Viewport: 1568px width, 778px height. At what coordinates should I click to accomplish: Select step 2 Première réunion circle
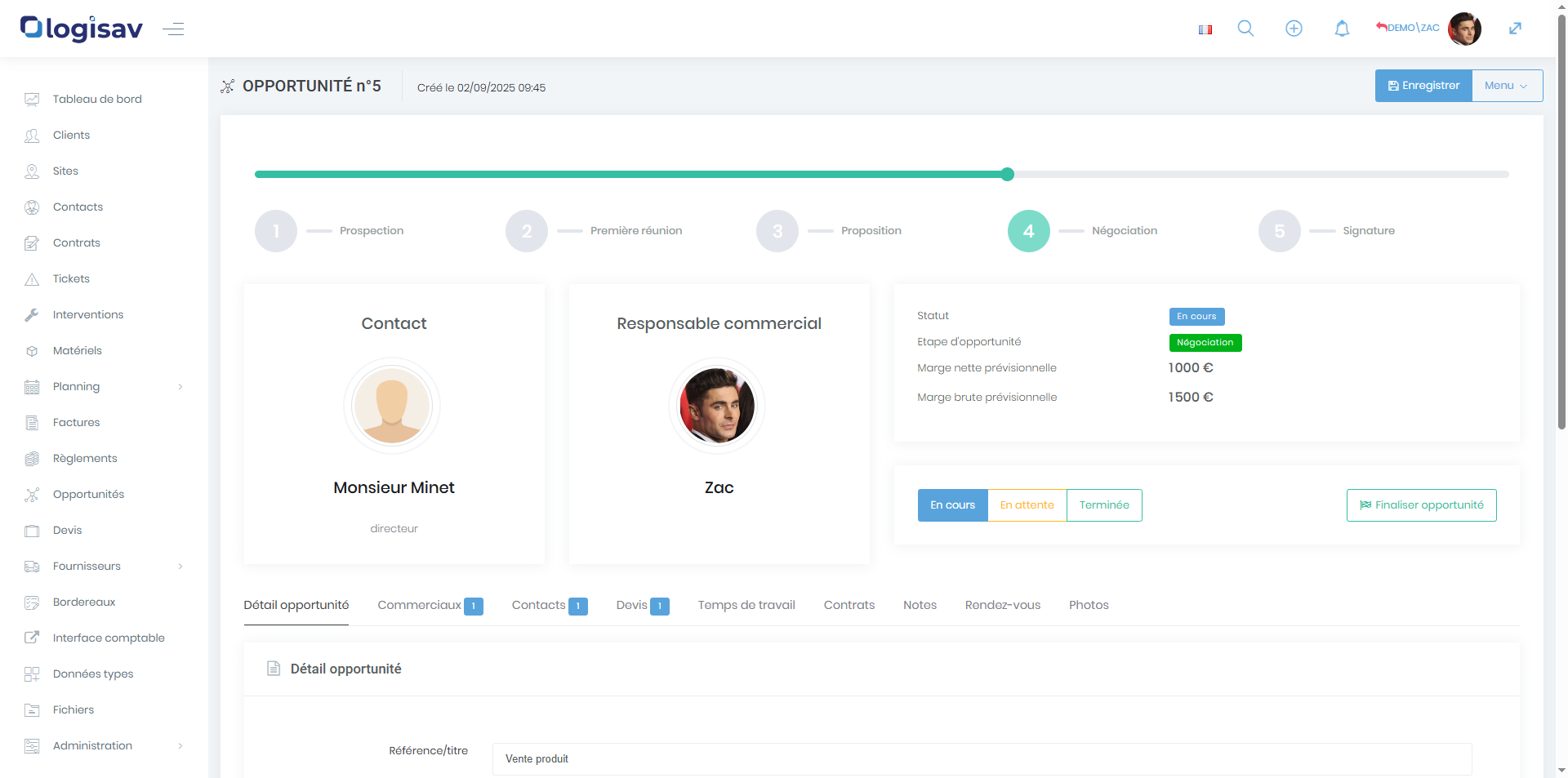point(527,231)
